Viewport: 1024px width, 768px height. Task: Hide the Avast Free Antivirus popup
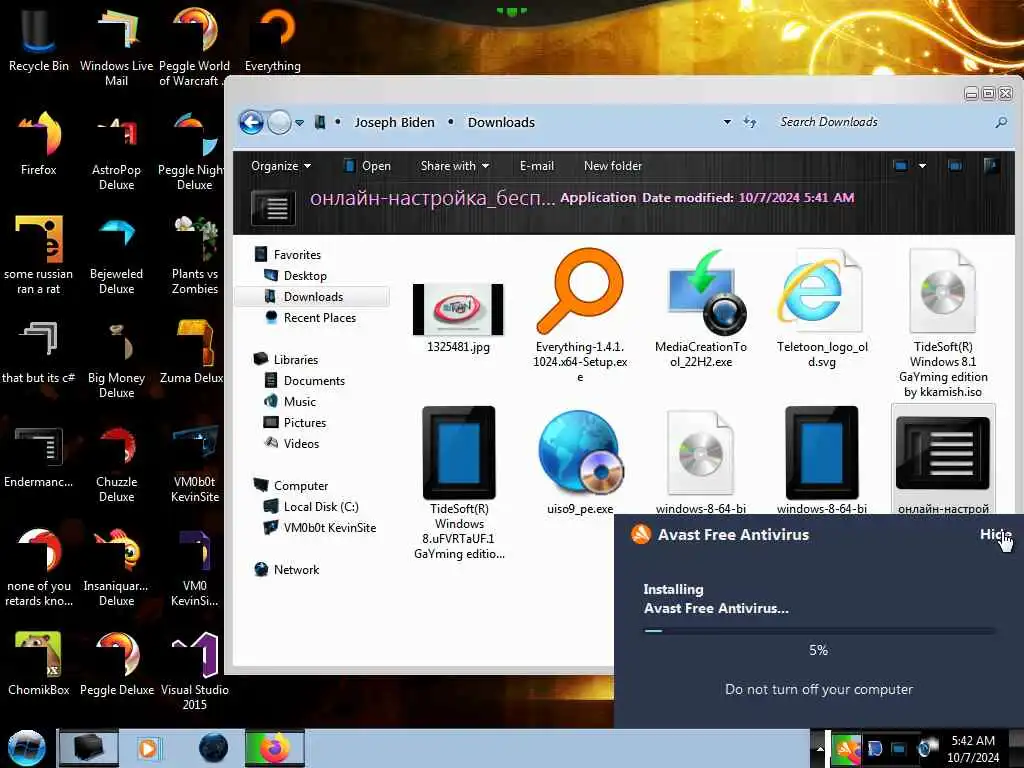coord(995,534)
